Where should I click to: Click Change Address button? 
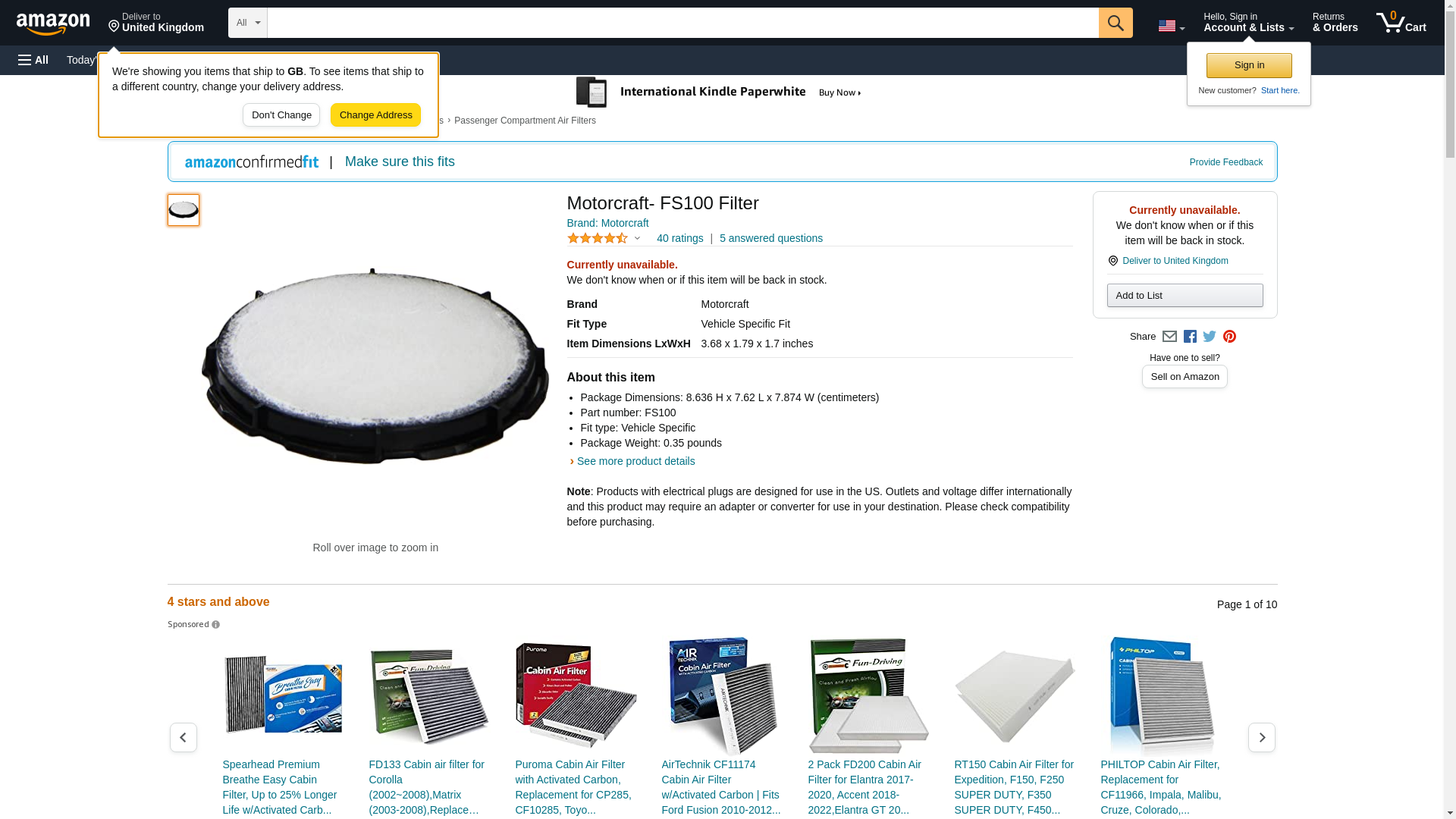(x=375, y=115)
